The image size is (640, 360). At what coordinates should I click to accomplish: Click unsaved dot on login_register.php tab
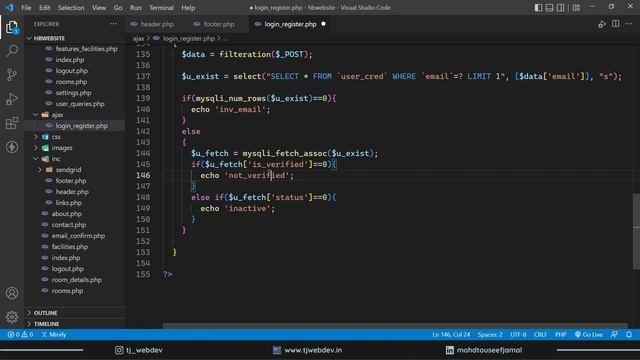[323, 24]
